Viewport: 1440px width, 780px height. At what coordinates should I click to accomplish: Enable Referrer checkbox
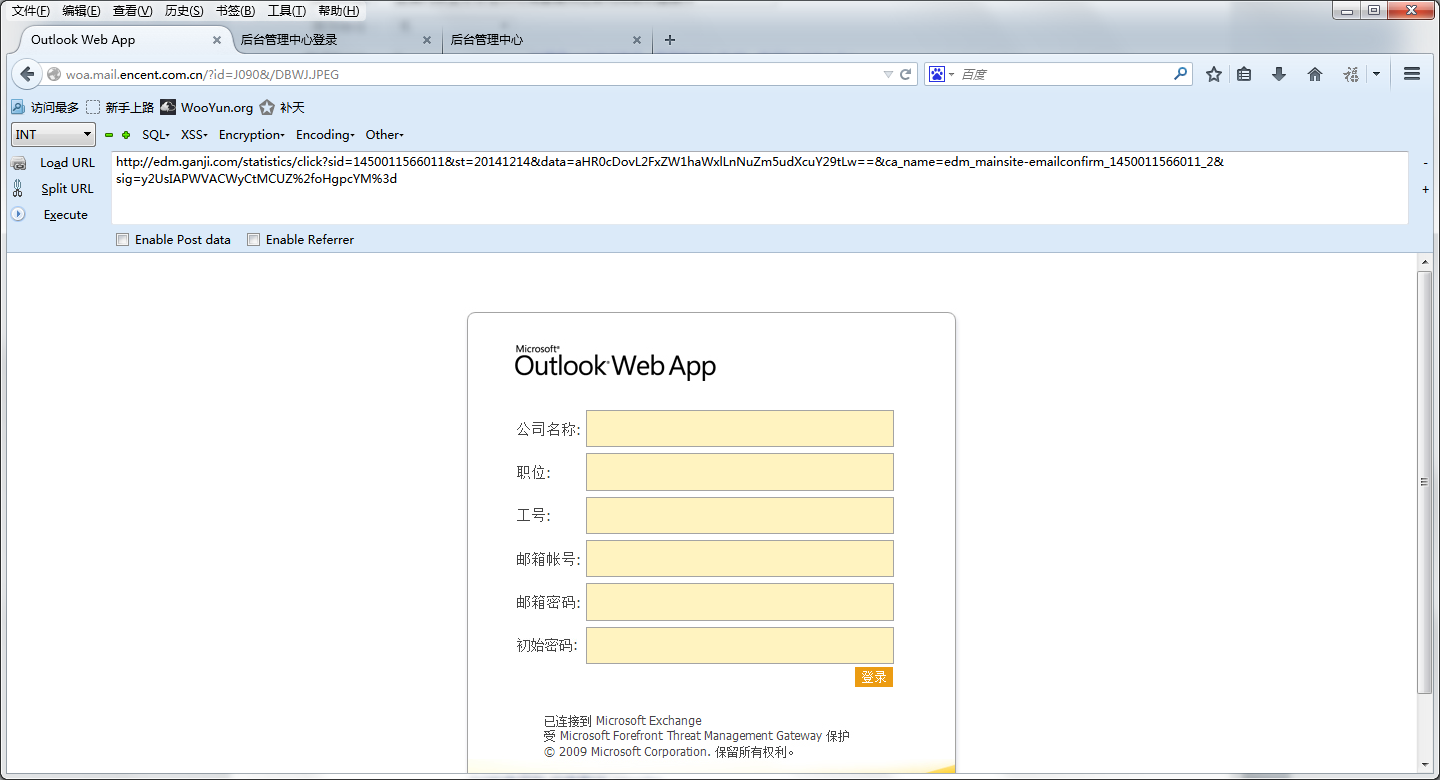[x=254, y=240]
